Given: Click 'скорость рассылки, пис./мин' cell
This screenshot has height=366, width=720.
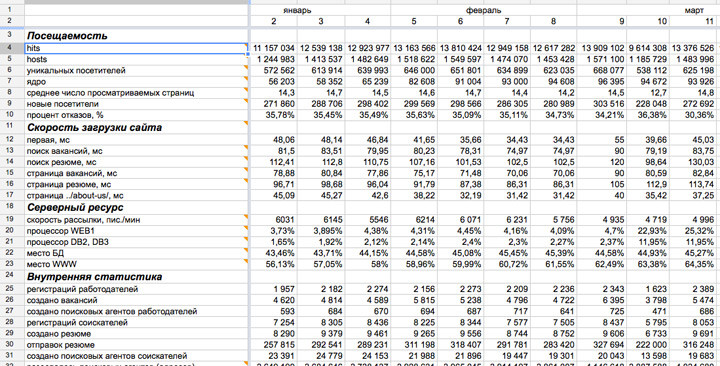Looking at the screenshot, I should click(x=136, y=220).
